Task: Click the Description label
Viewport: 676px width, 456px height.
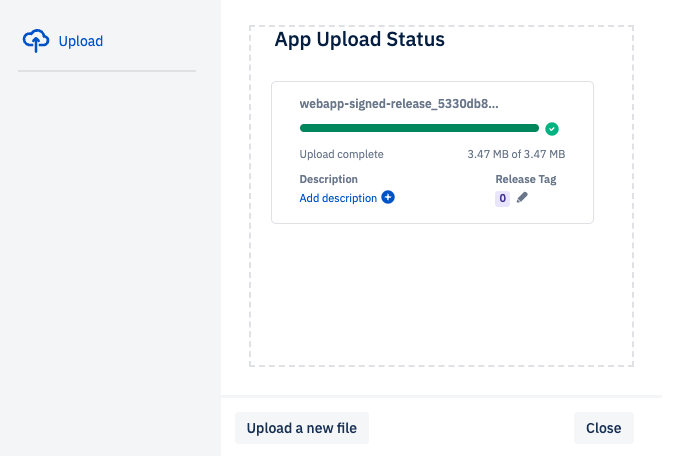Action: pos(329,179)
